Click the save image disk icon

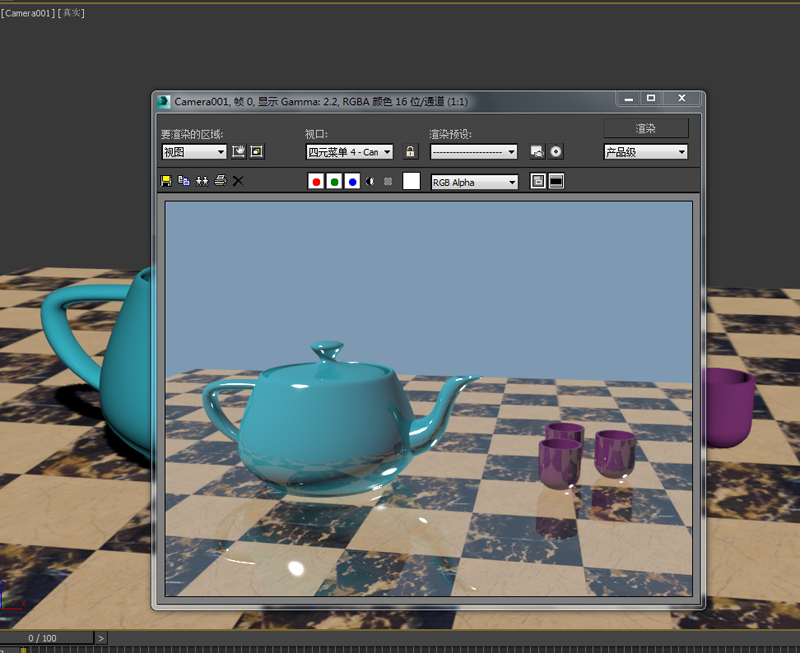(x=166, y=181)
